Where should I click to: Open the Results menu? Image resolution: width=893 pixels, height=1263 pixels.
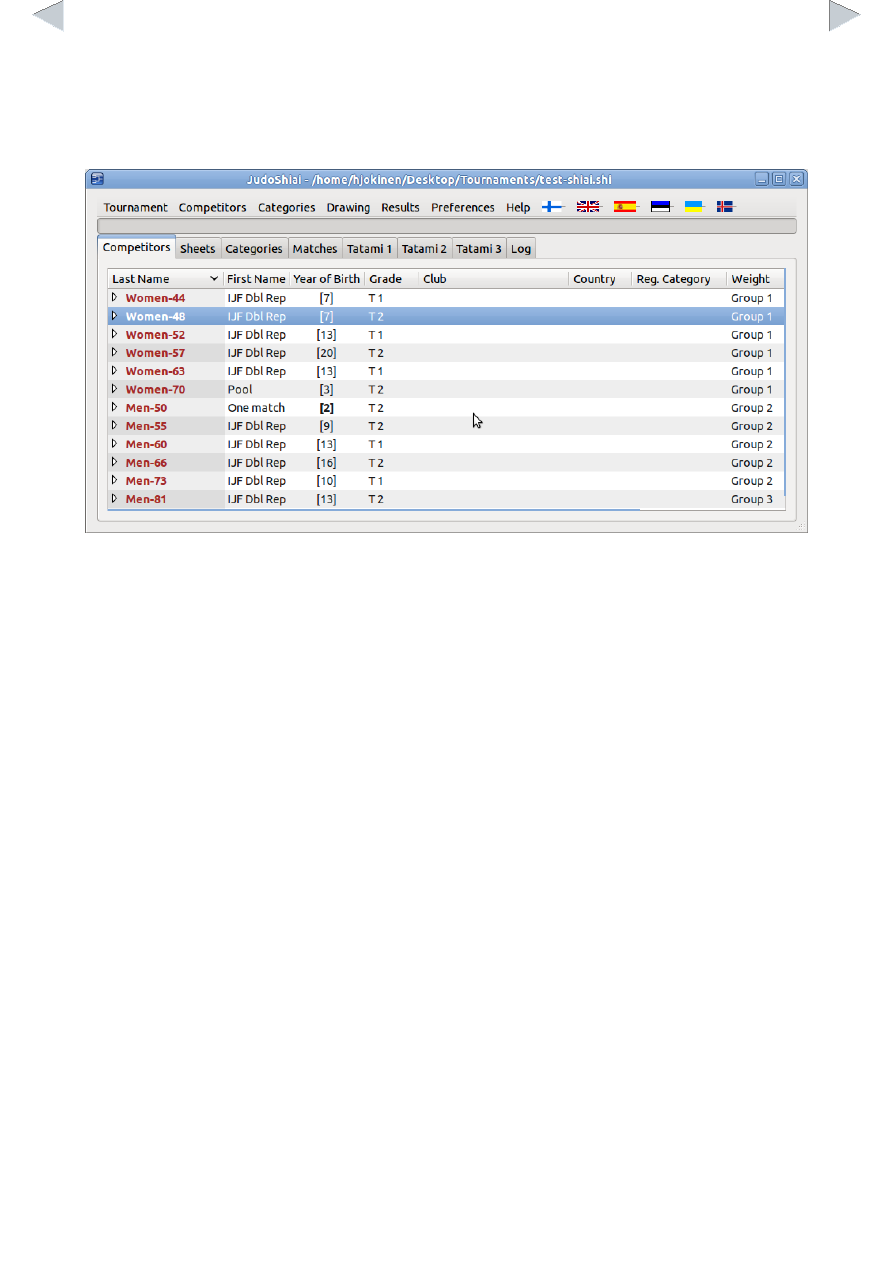pyautogui.click(x=401, y=208)
